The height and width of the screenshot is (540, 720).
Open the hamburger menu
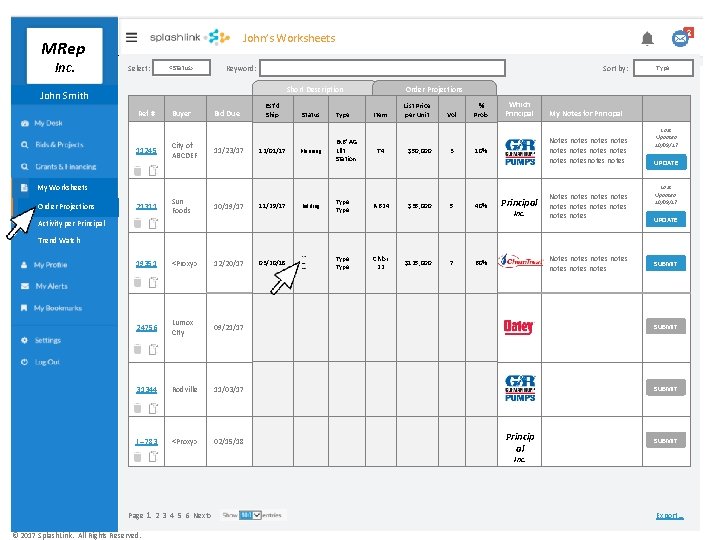[x=131, y=37]
